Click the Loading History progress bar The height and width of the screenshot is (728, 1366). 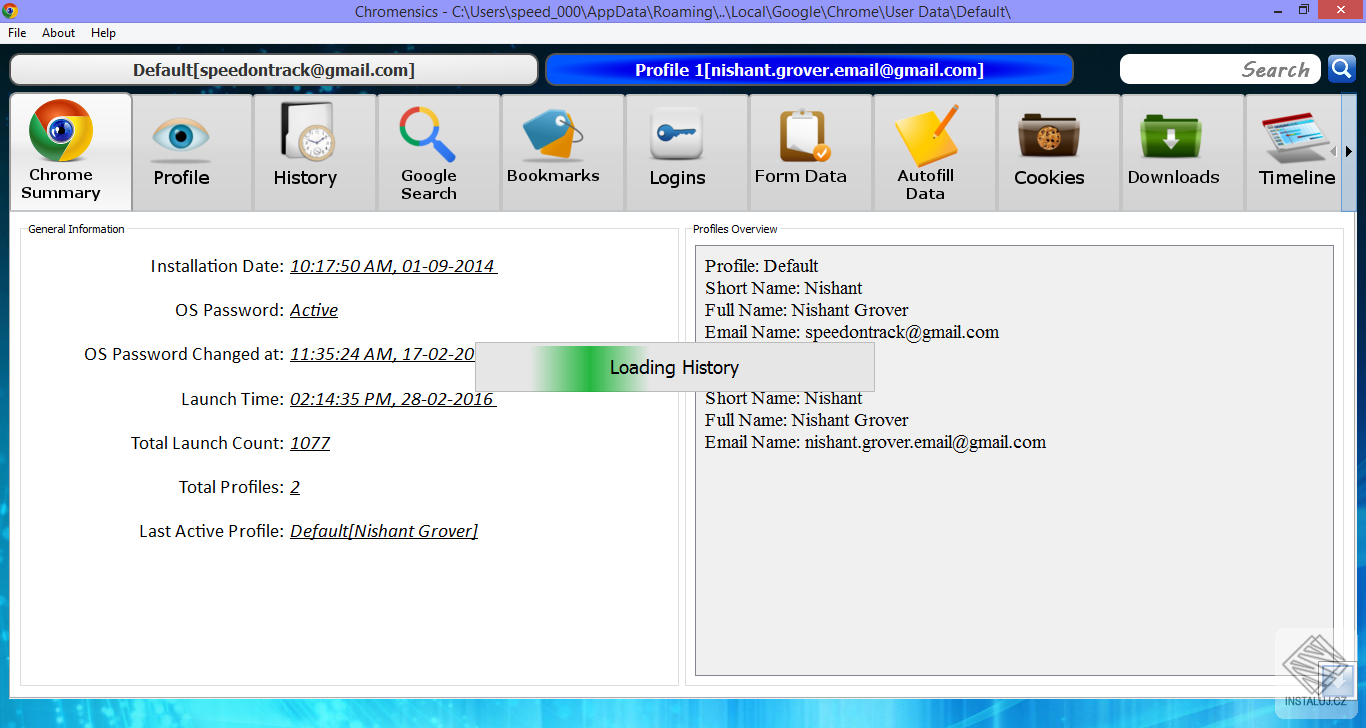[x=675, y=367]
